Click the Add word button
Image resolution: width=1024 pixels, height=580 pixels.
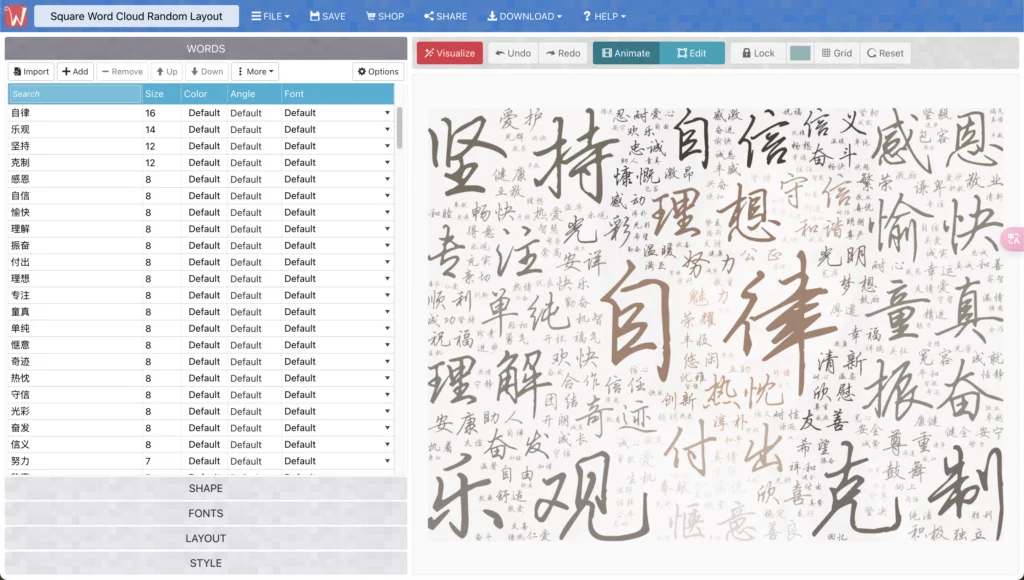coord(75,71)
